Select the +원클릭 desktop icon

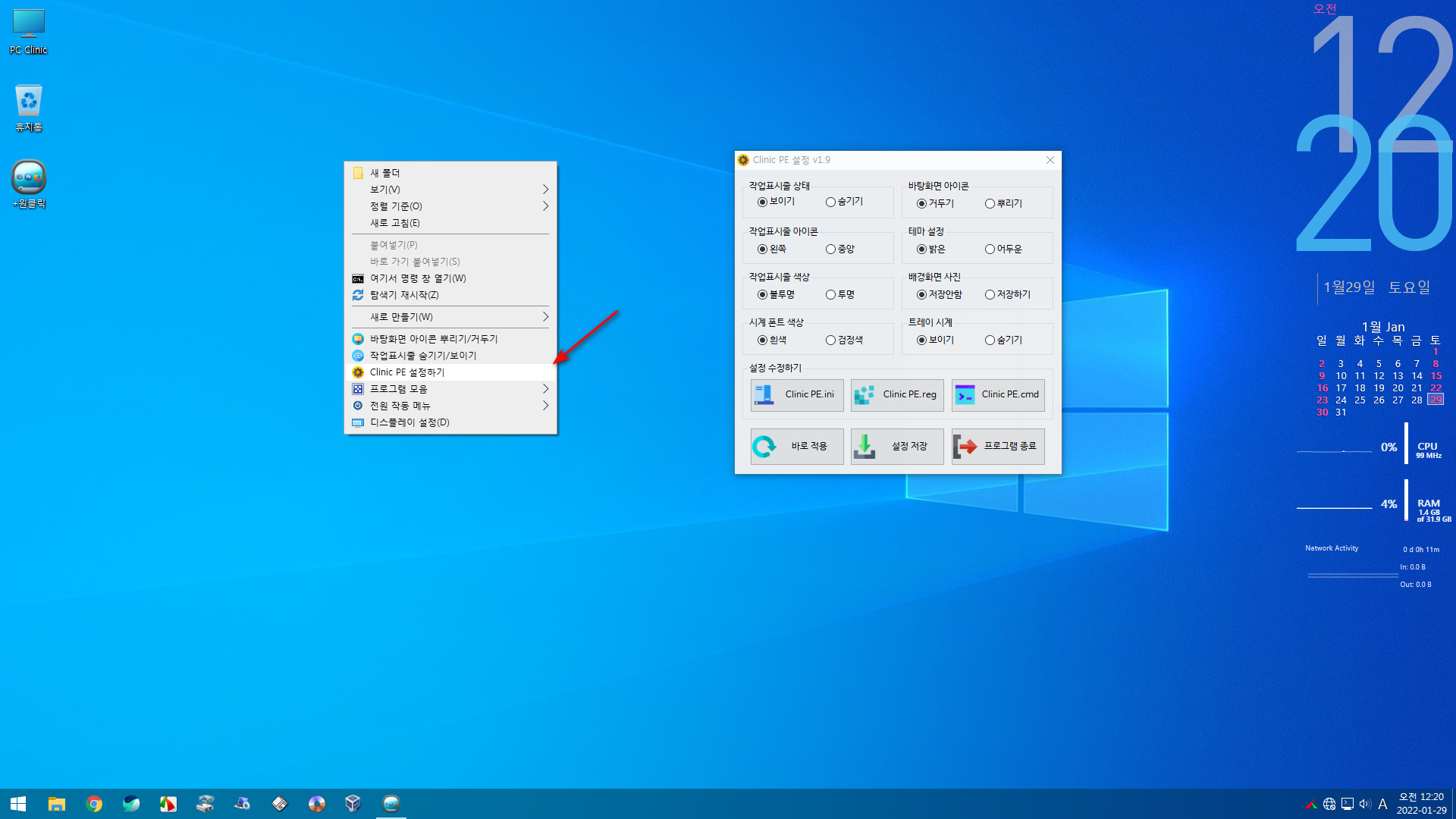click(29, 184)
